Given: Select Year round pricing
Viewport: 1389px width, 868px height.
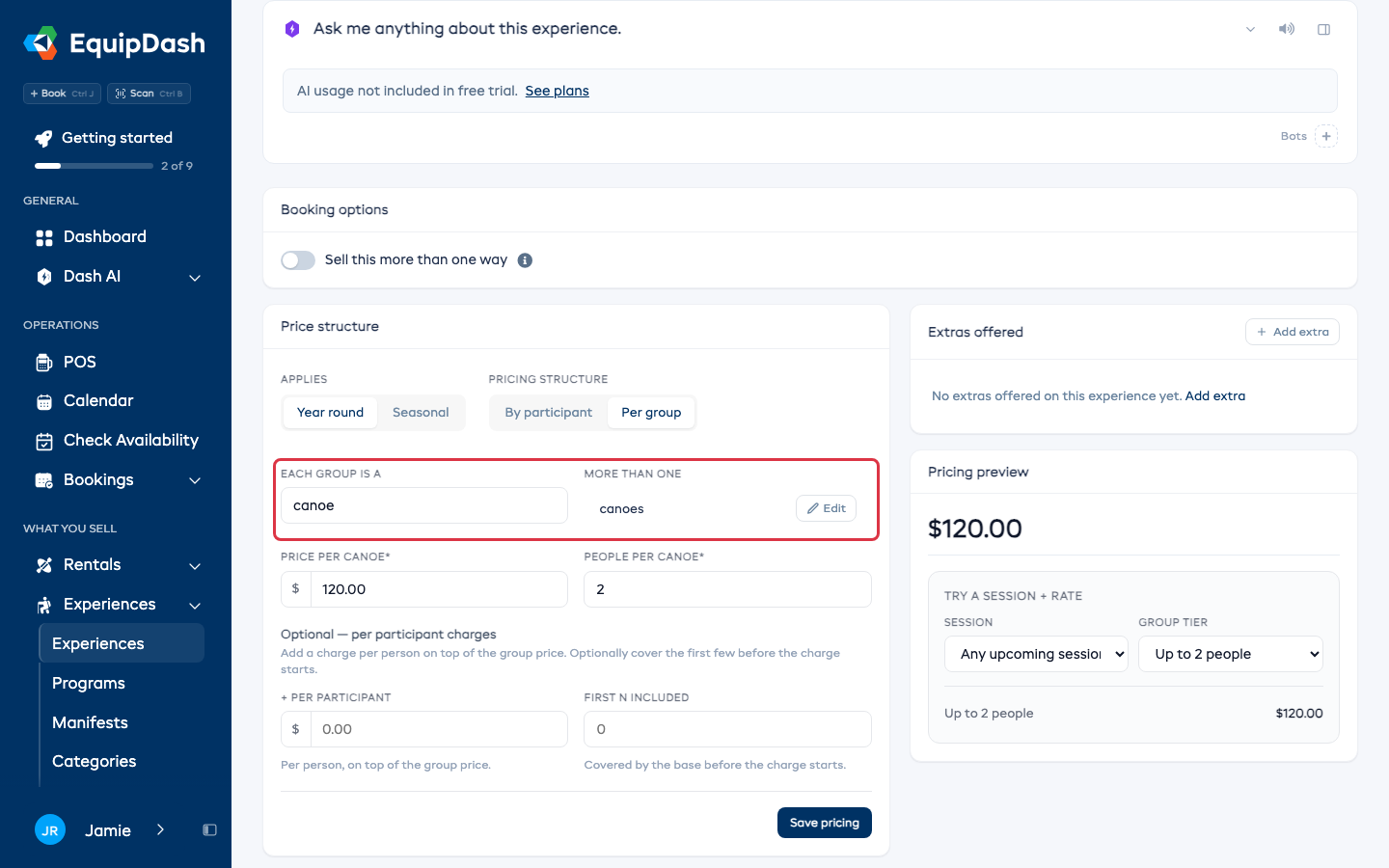Looking at the screenshot, I should (x=330, y=413).
